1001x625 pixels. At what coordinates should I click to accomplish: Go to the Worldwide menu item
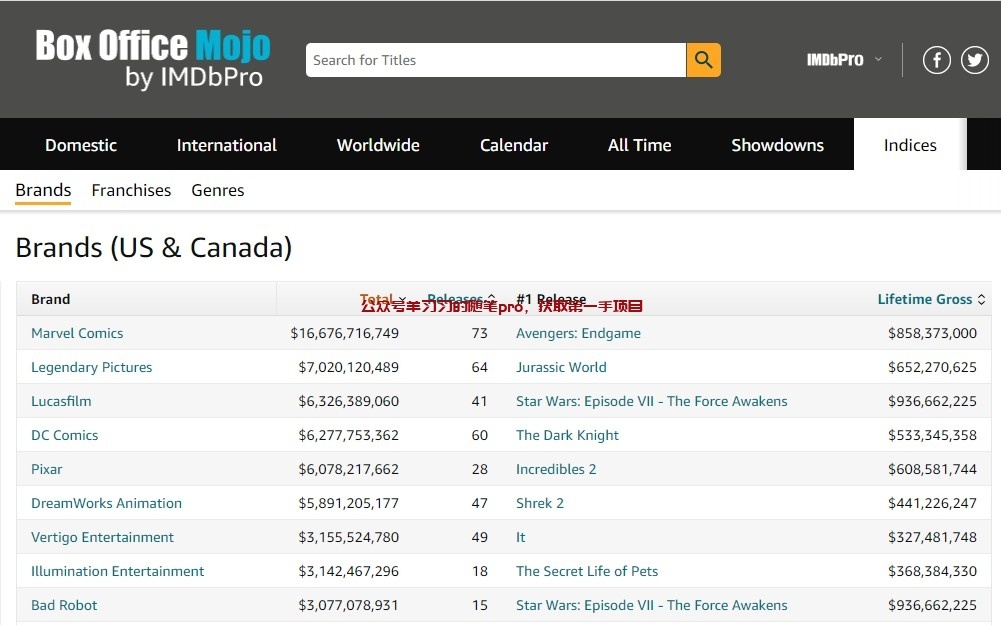(x=378, y=145)
